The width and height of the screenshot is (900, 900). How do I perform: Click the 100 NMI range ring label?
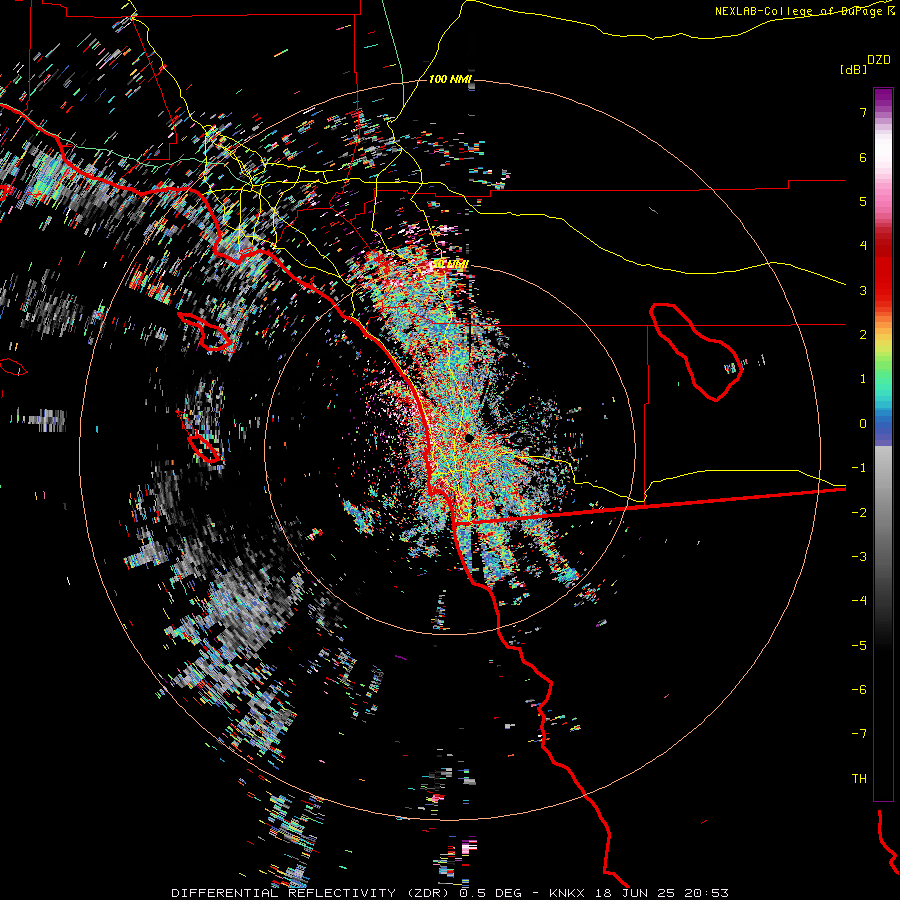tap(450, 79)
